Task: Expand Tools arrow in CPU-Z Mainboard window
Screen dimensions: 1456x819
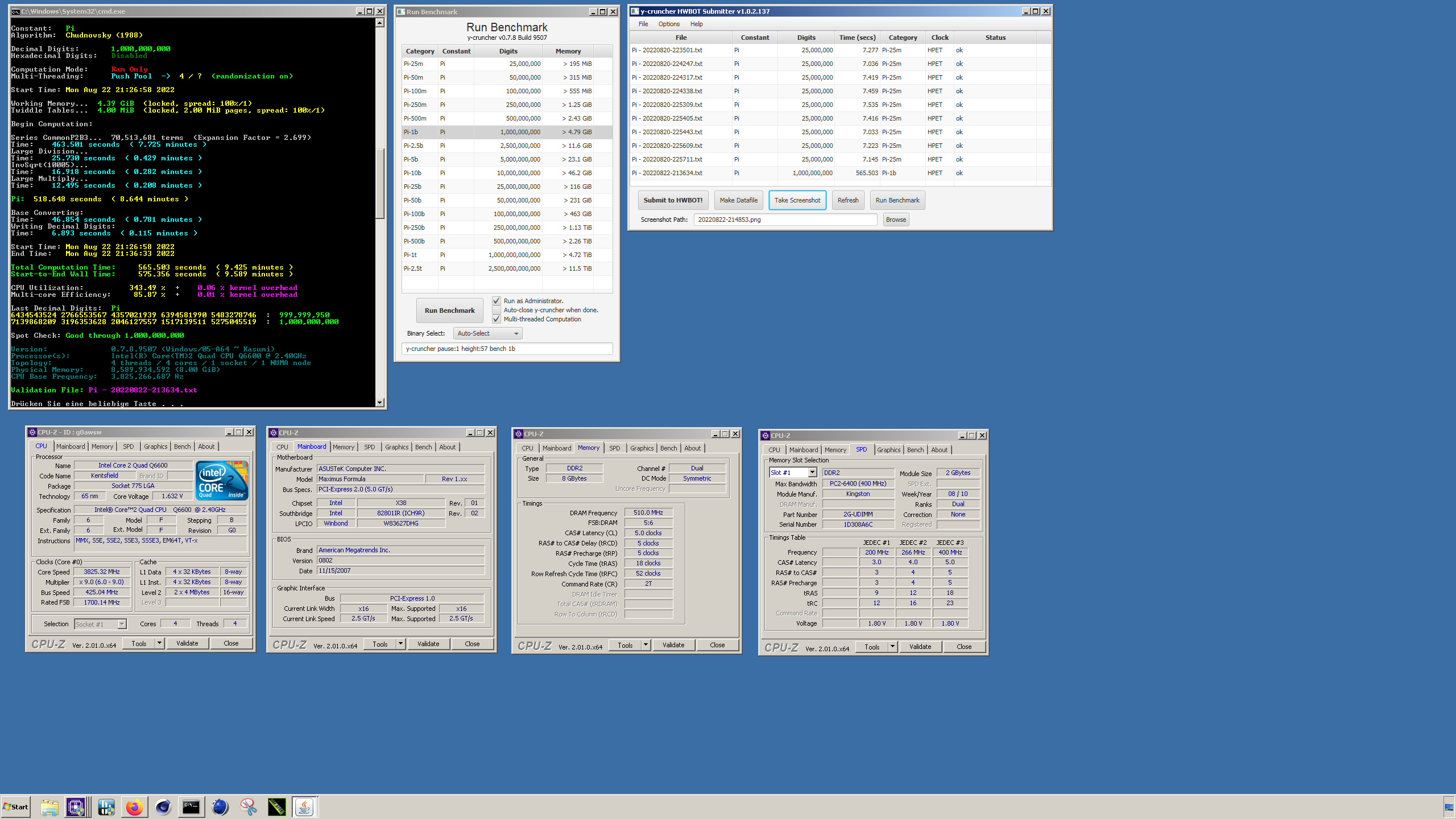Action: click(x=400, y=644)
